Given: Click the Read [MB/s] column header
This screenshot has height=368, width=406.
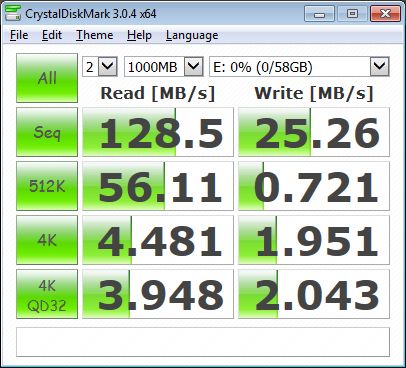Looking at the screenshot, I should (x=158, y=93).
